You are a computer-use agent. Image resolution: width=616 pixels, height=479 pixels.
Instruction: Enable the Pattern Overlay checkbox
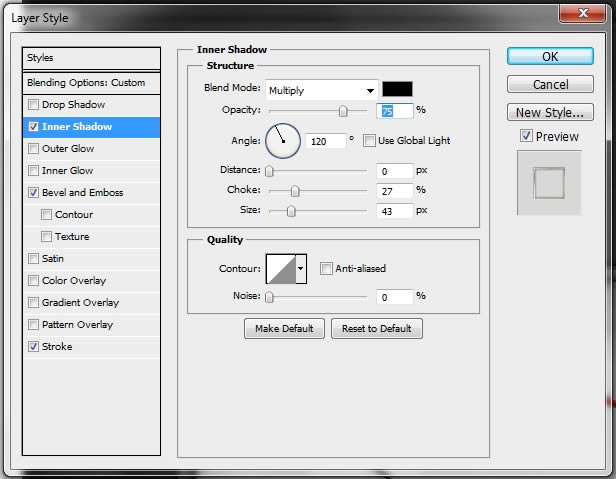tap(33, 325)
